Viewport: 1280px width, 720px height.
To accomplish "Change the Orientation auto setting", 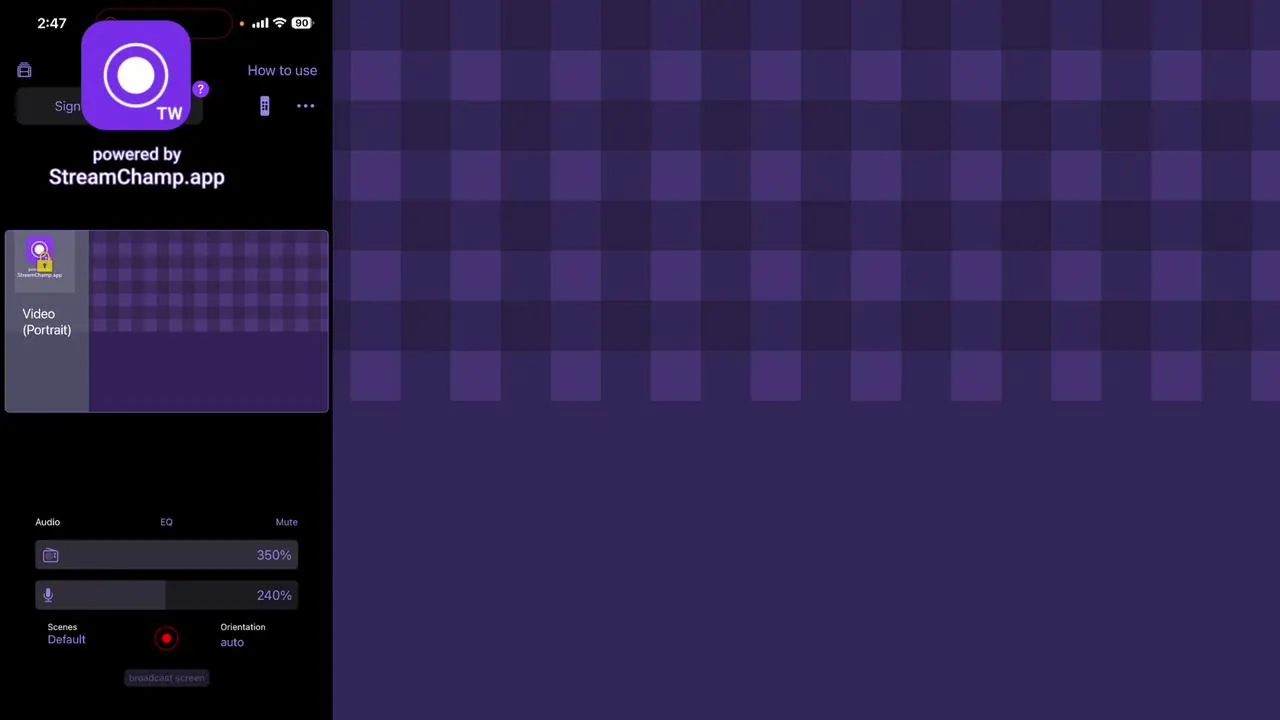I will click(243, 635).
